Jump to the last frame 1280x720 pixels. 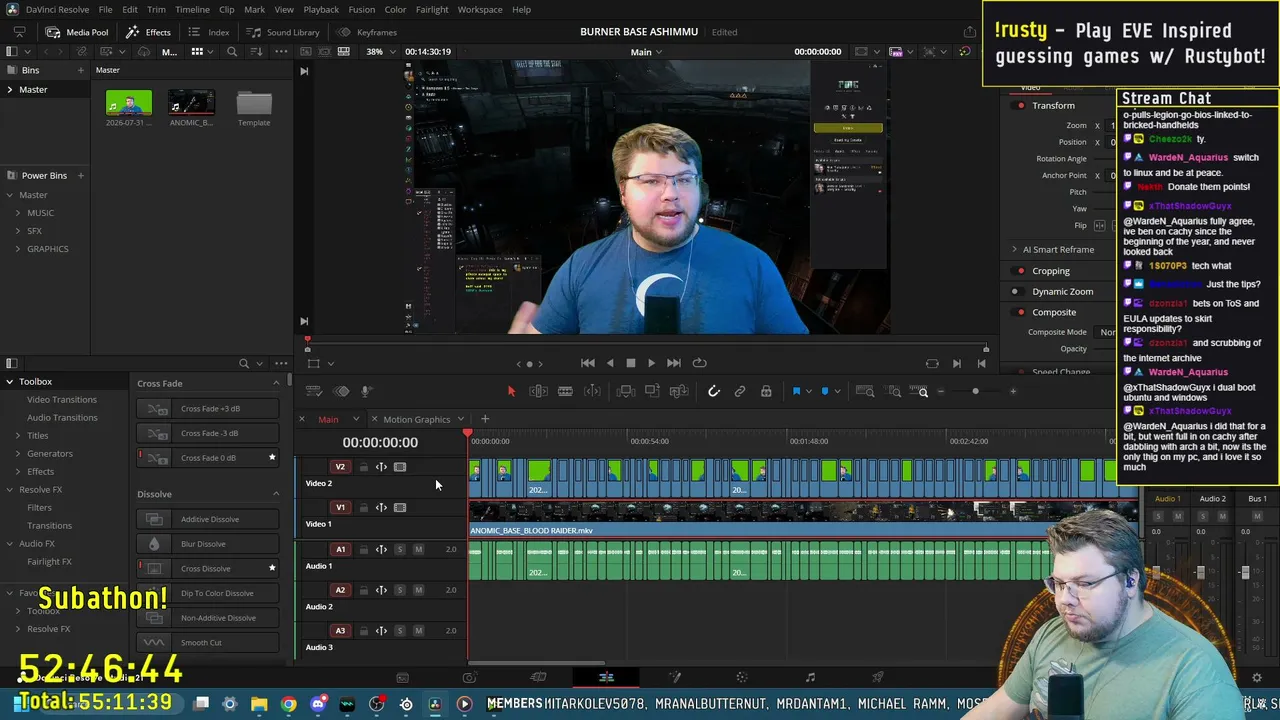tap(674, 363)
